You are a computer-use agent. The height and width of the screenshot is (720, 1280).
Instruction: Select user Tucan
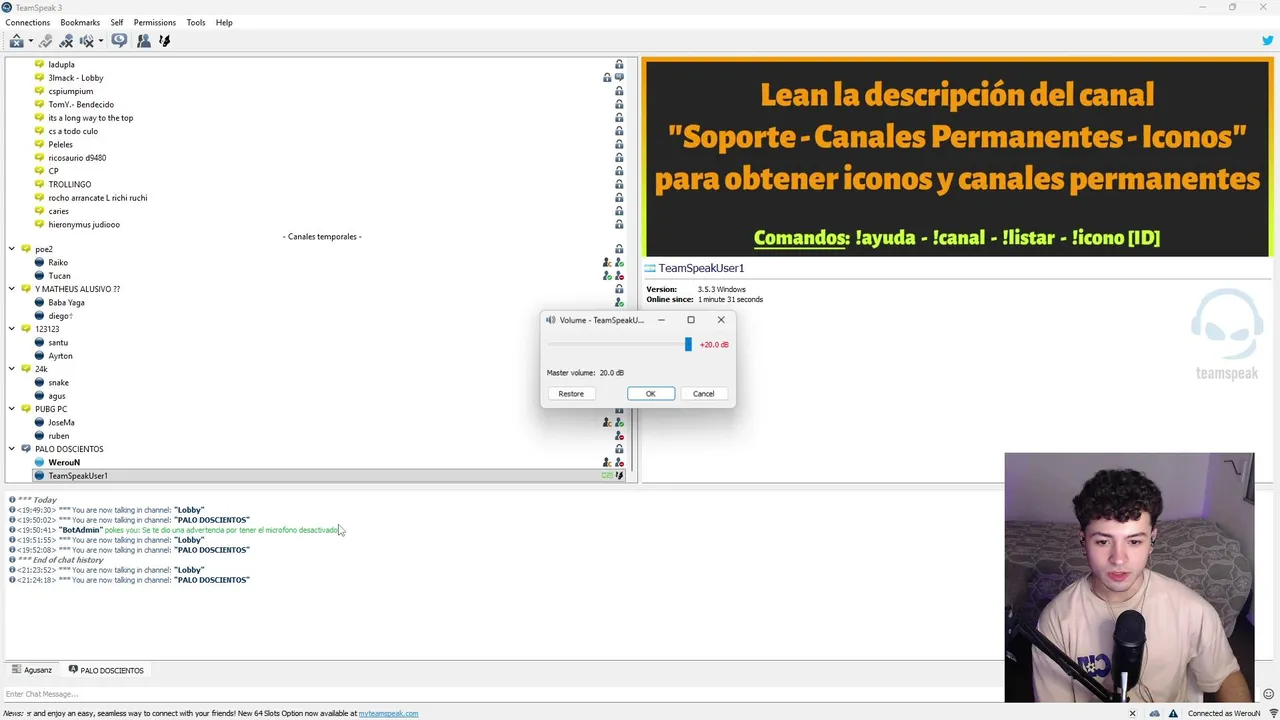pyautogui.click(x=59, y=276)
